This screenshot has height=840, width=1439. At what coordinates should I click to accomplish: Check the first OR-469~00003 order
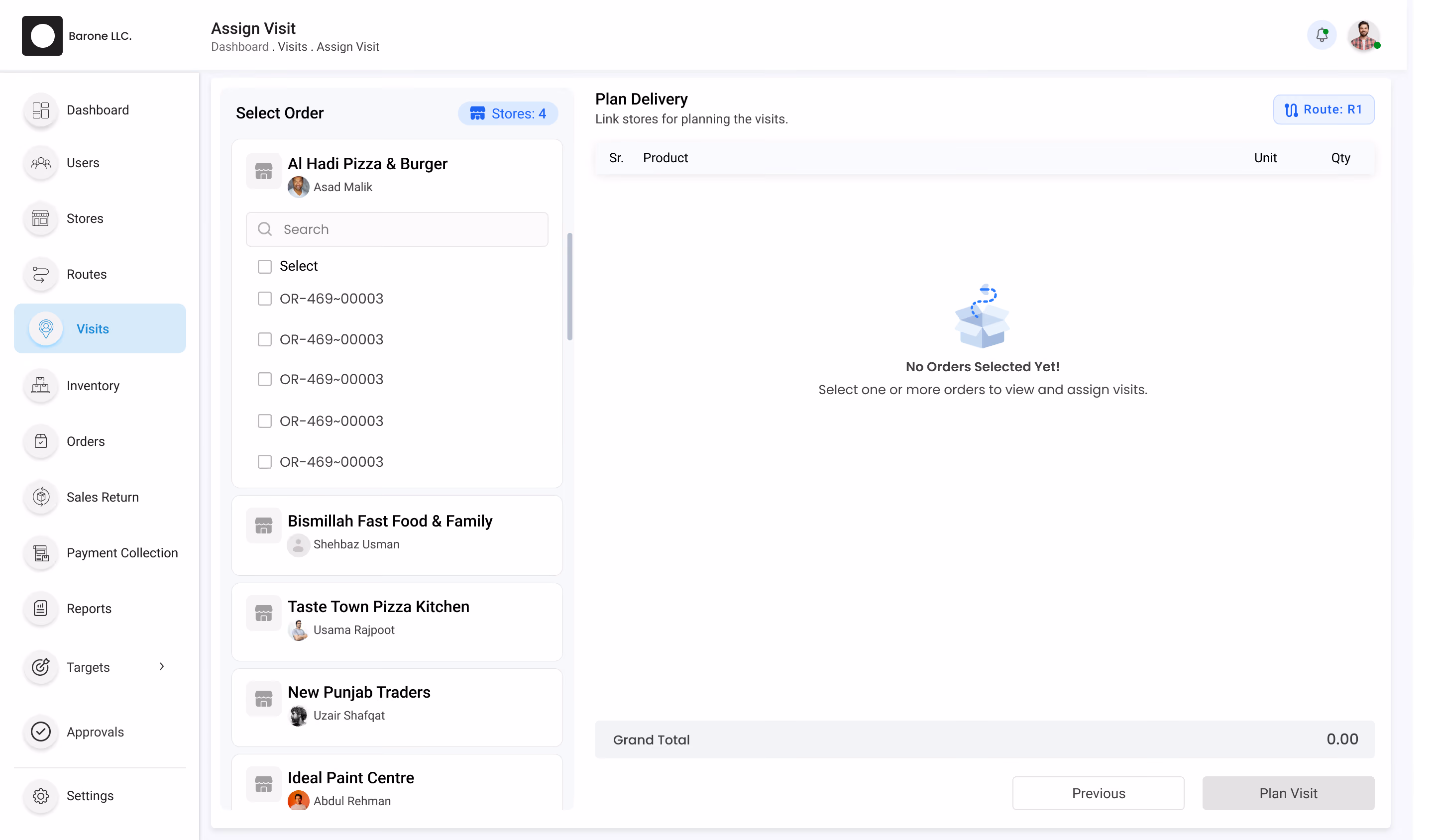click(x=264, y=299)
